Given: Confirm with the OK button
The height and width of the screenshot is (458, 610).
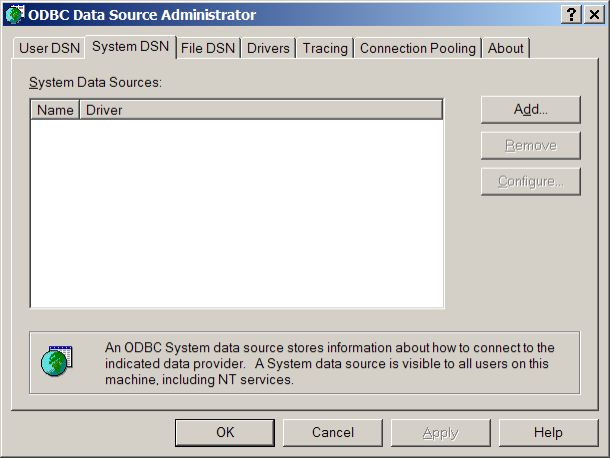Looking at the screenshot, I should coord(225,432).
